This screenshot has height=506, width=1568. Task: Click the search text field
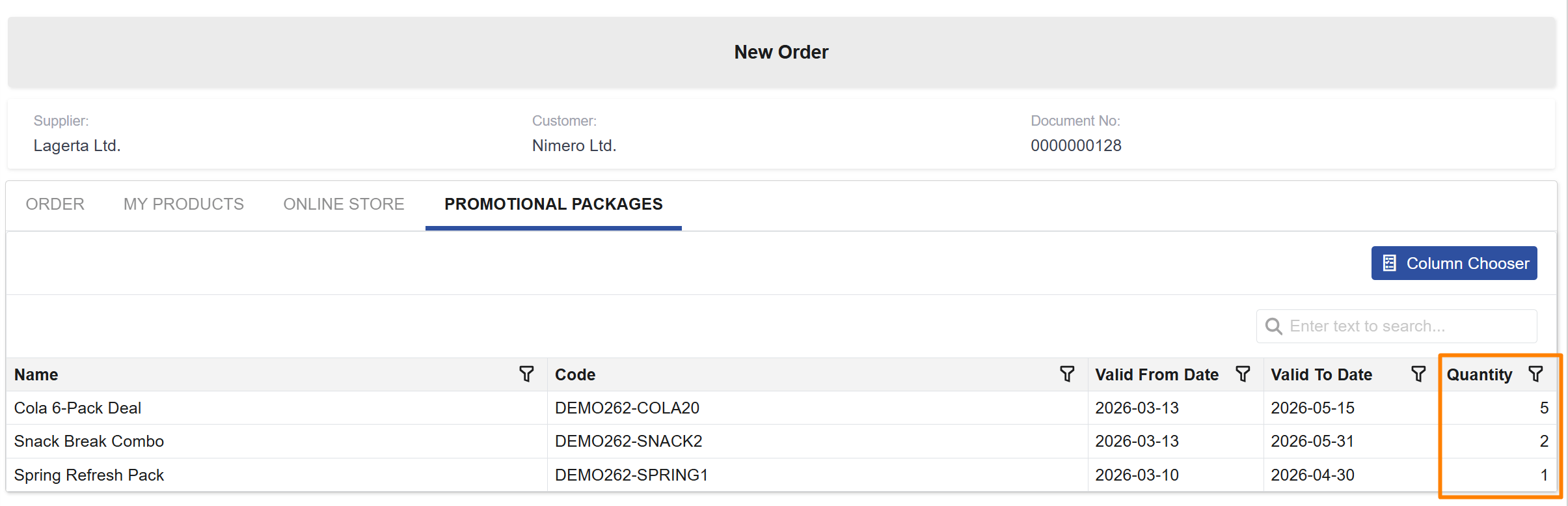1405,326
